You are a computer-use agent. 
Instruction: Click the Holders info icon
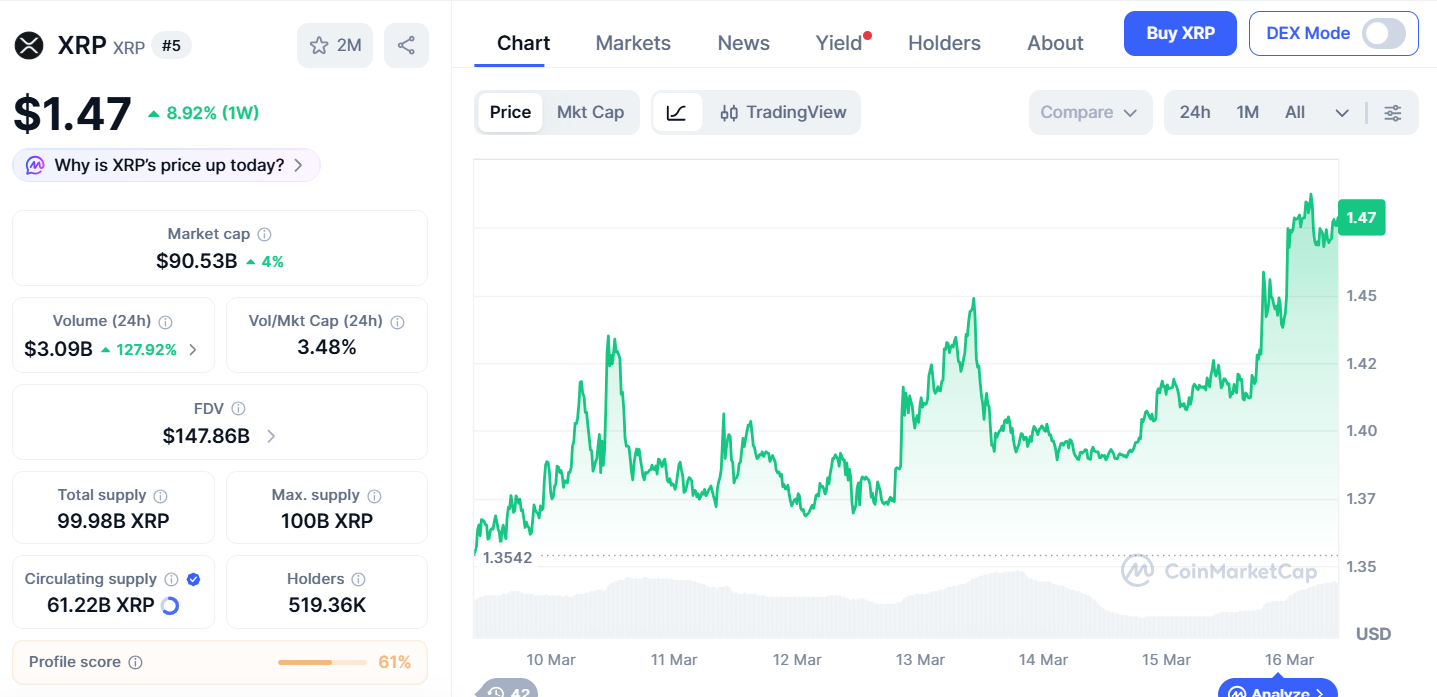pos(359,579)
